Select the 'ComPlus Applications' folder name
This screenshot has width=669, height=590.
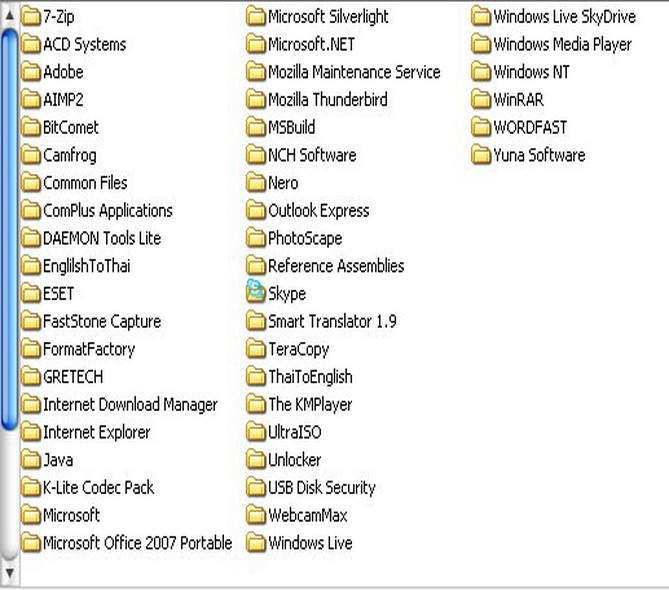click(108, 211)
